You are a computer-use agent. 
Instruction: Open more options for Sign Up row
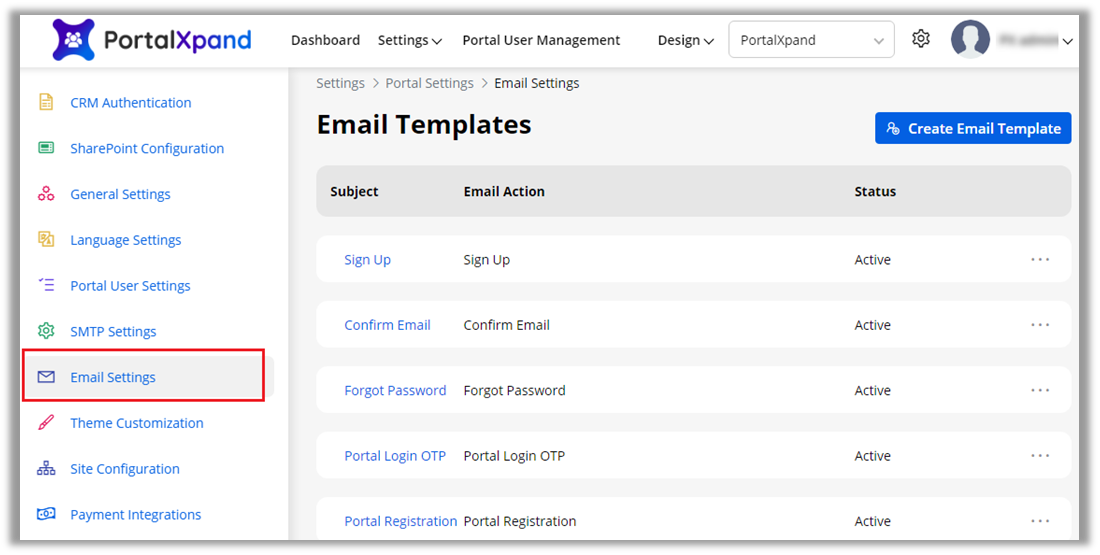tap(1040, 259)
